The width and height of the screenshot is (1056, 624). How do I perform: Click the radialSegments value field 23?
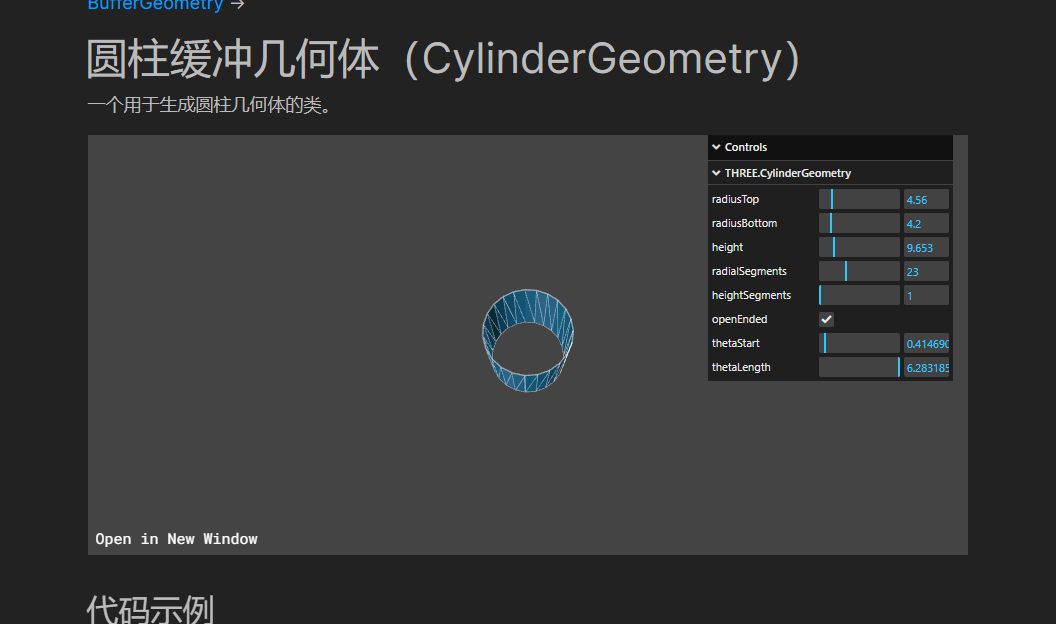[x=925, y=271]
